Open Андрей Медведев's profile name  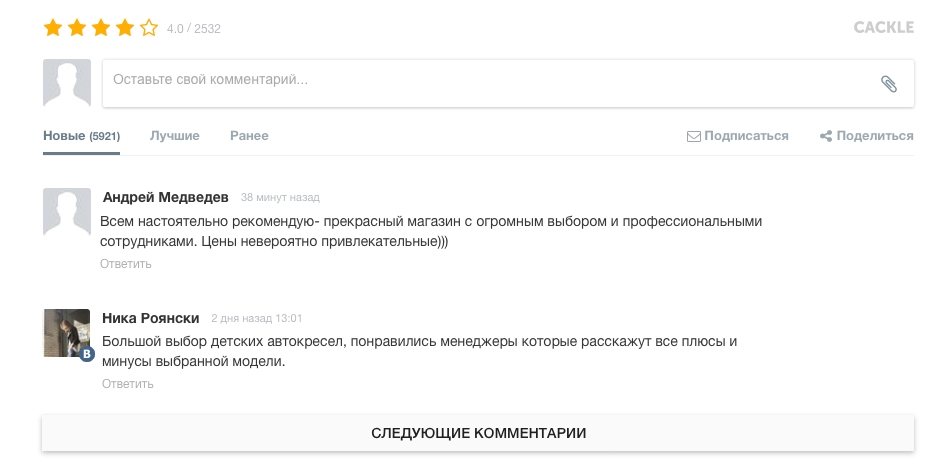(x=165, y=197)
